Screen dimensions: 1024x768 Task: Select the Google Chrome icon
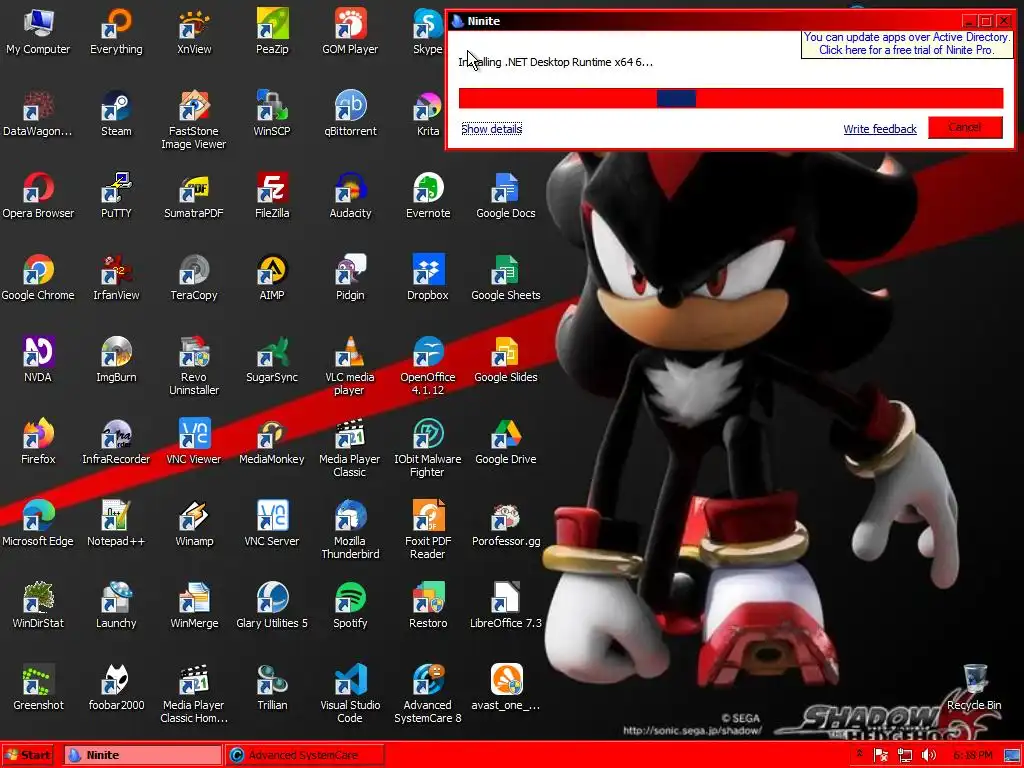[38, 278]
